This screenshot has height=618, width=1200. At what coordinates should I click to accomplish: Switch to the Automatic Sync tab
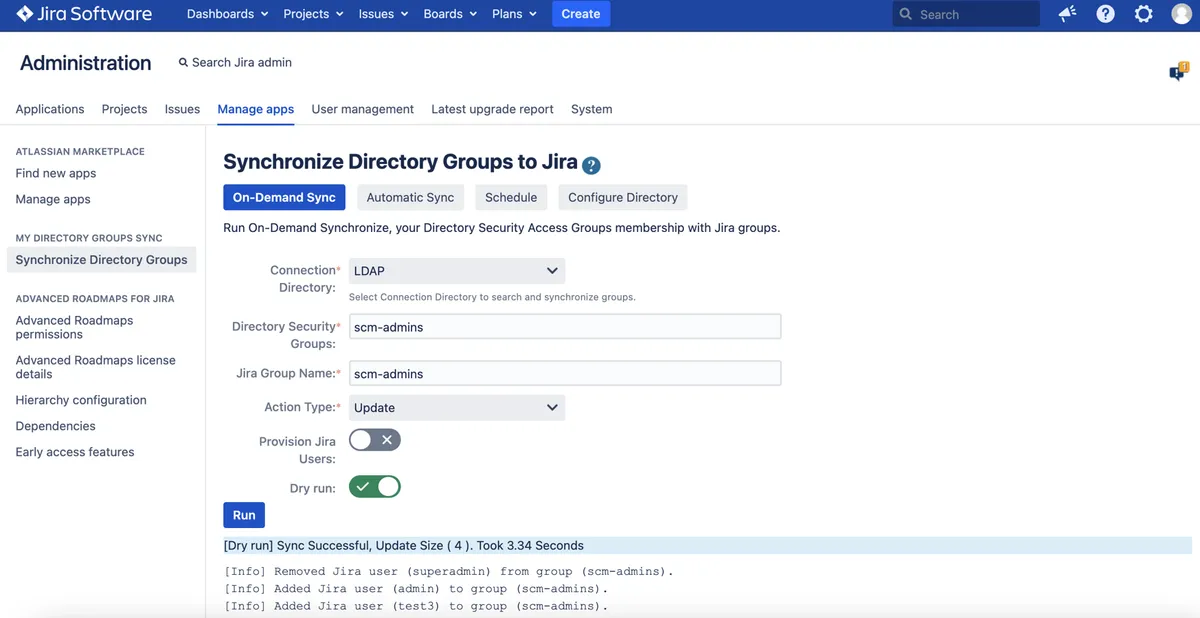[410, 197]
